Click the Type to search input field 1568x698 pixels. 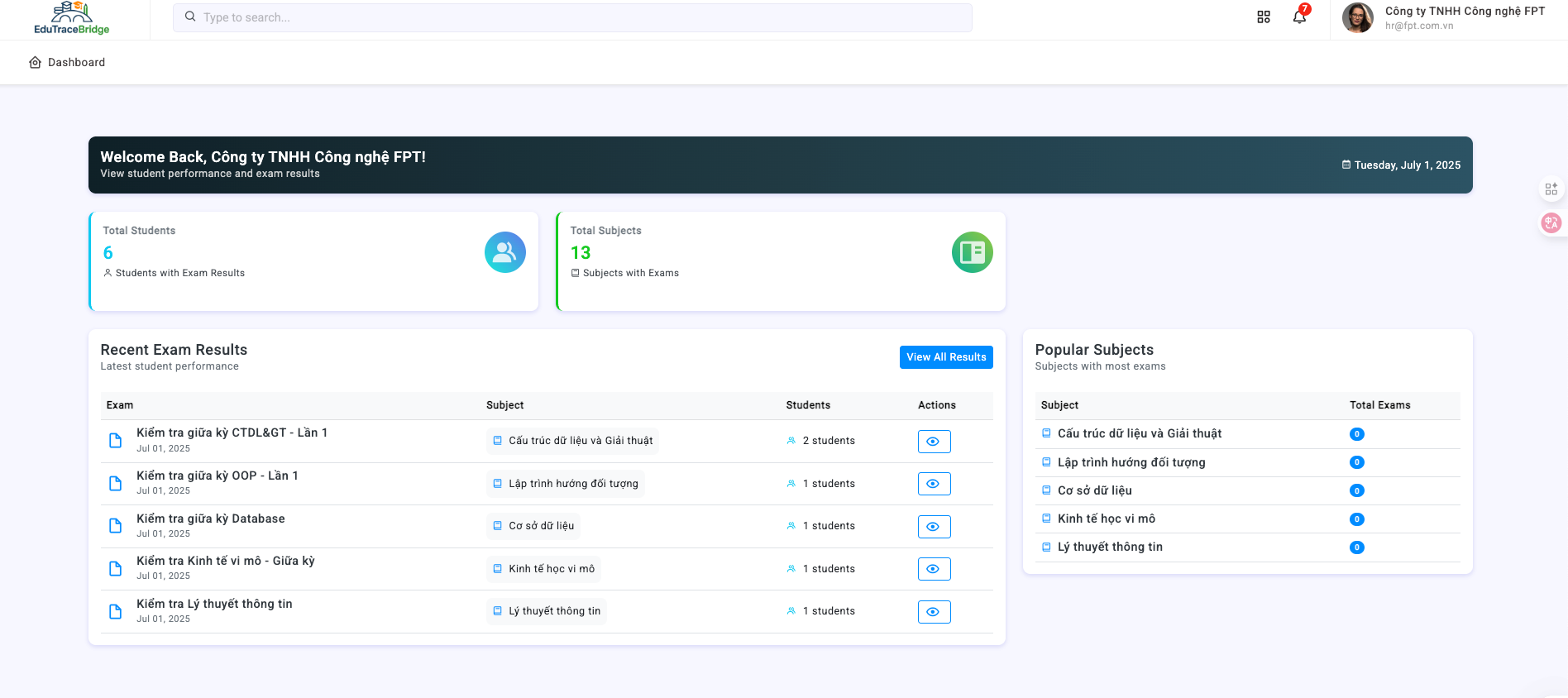(572, 17)
